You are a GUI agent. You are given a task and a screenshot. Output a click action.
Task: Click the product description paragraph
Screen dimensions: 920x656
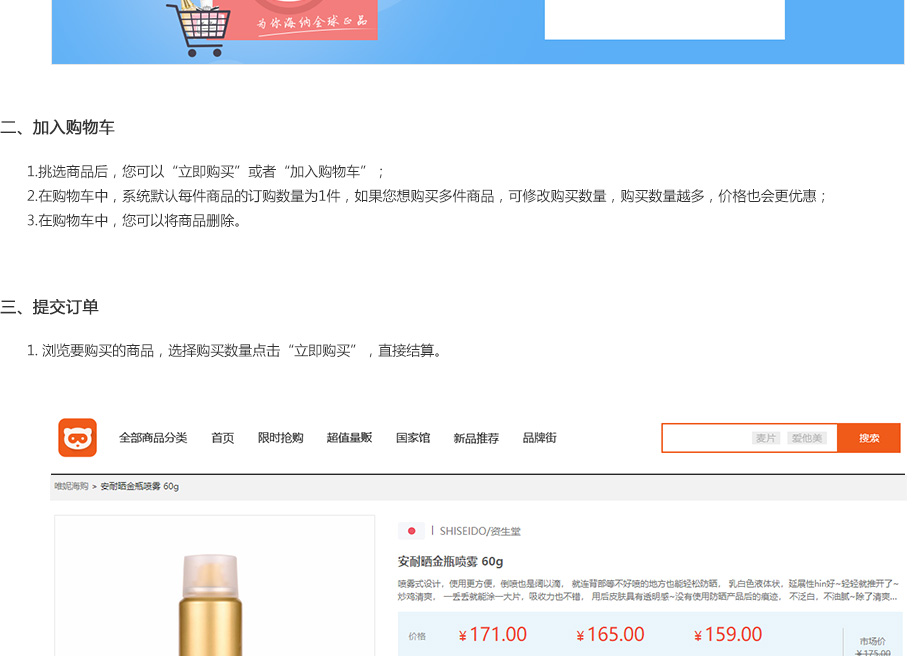pos(648,590)
